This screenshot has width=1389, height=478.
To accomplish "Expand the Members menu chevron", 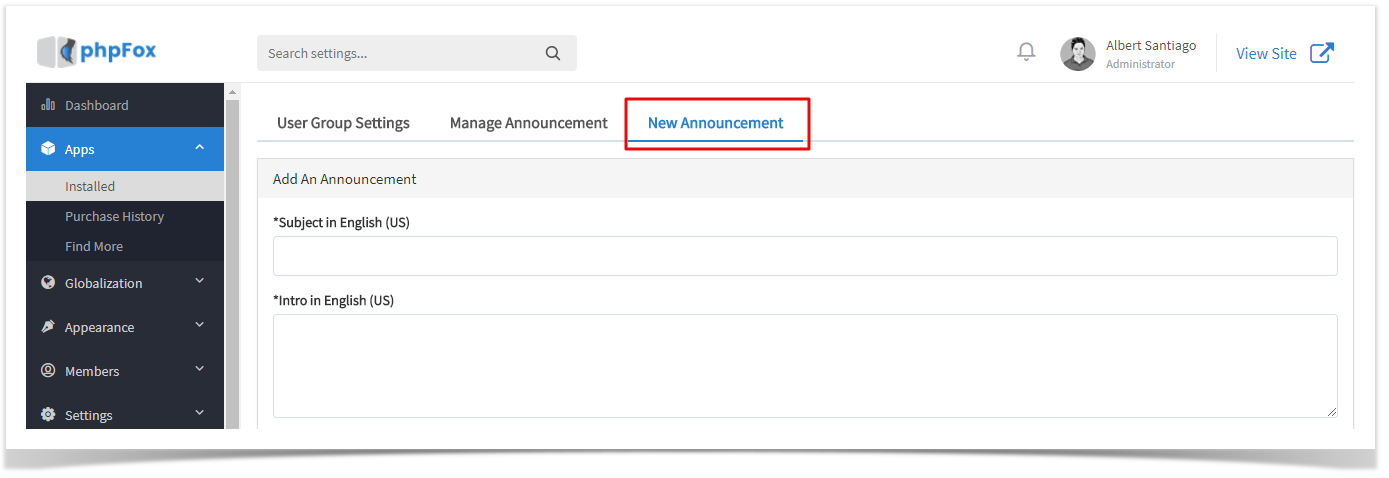I will coord(200,370).
